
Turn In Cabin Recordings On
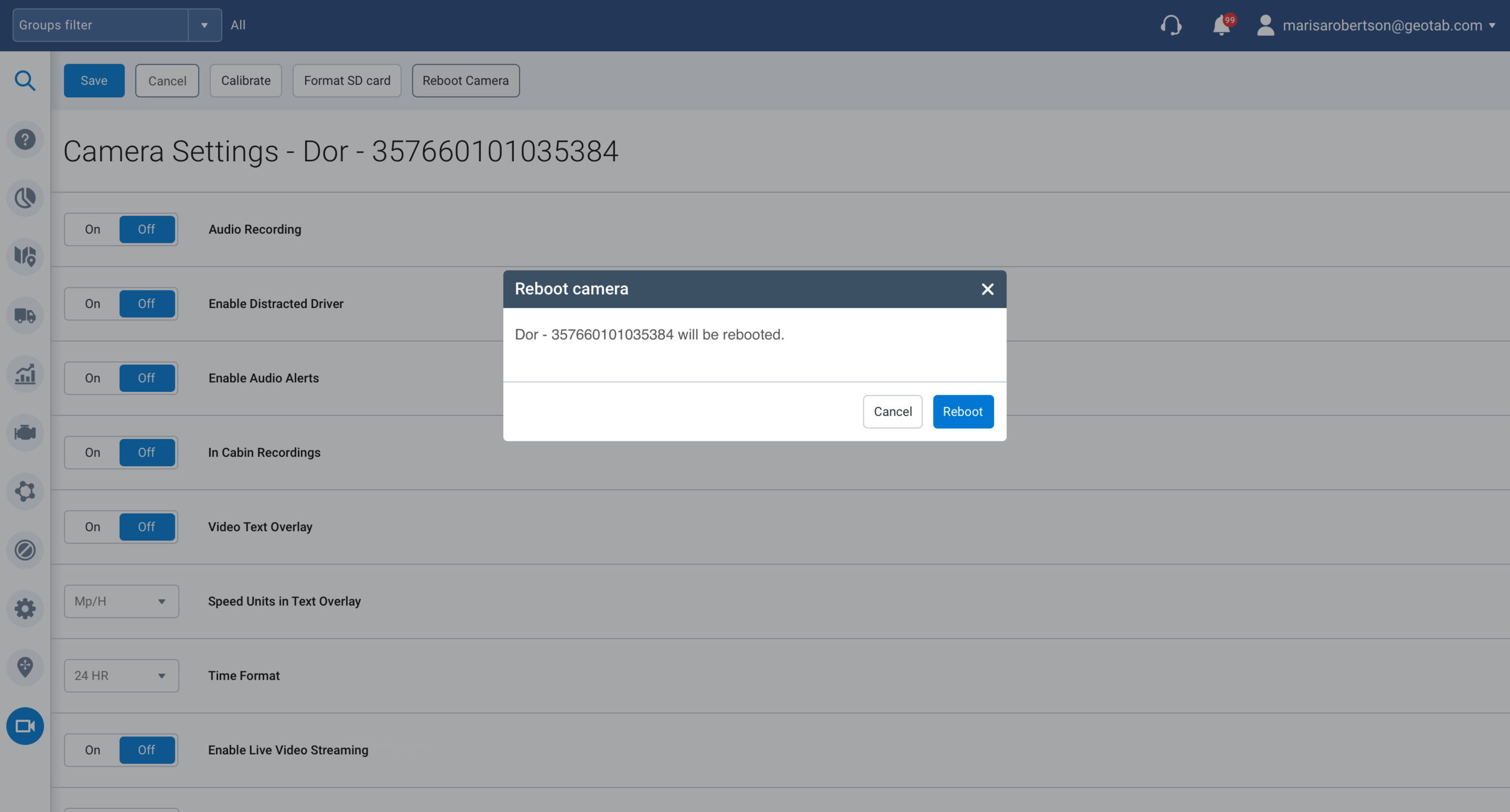tap(92, 452)
